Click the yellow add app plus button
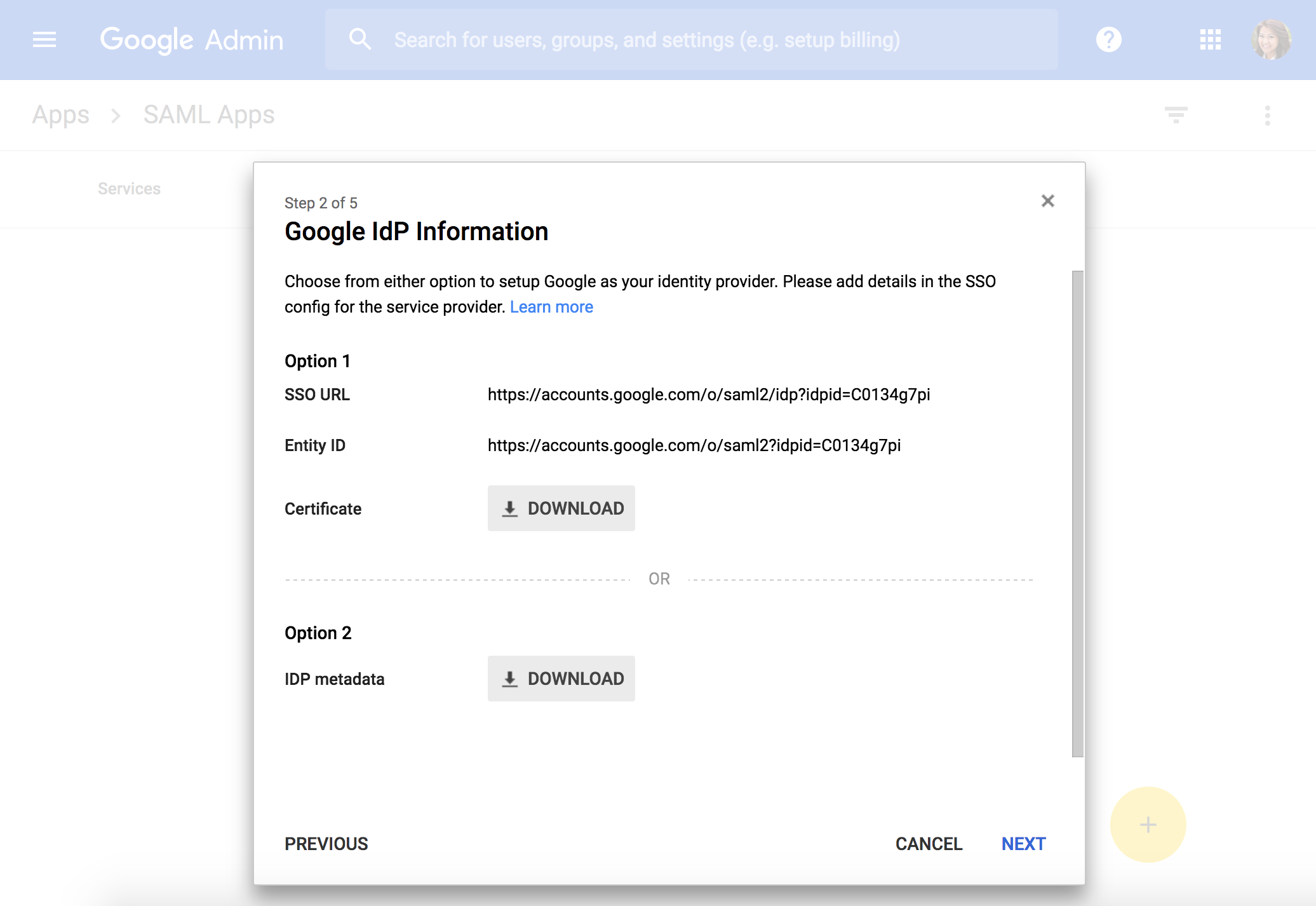1316x906 pixels. tap(1148, 825)
